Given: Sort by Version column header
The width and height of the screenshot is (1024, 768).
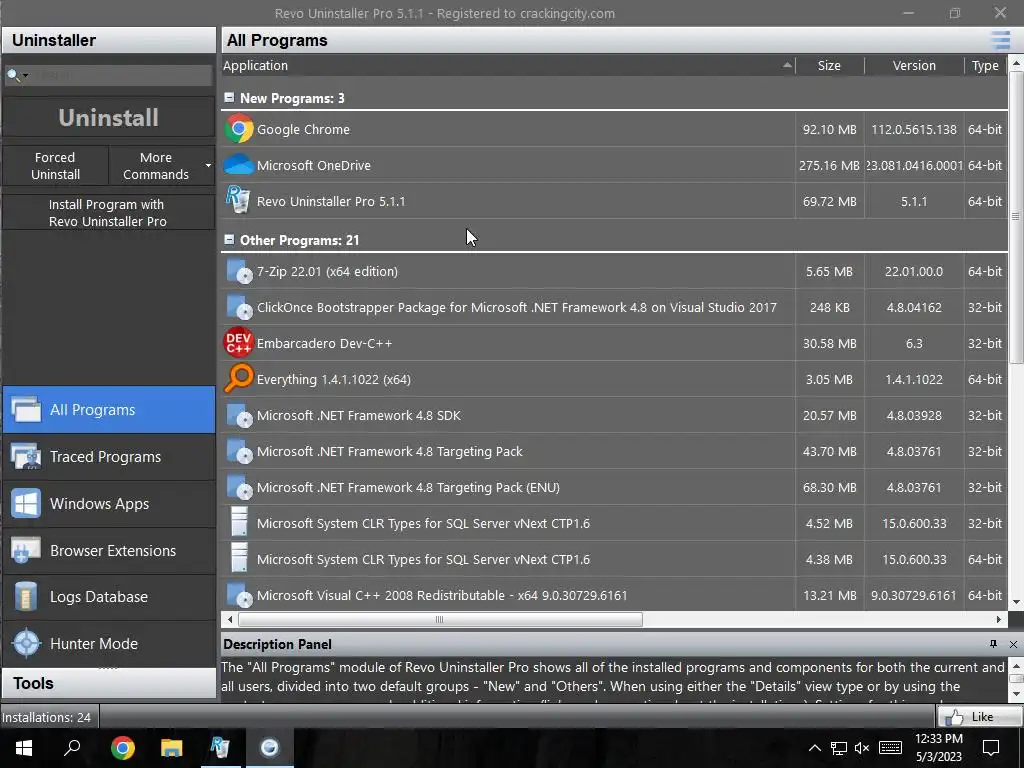Looking at the screenshot, I should click(914, 65).
